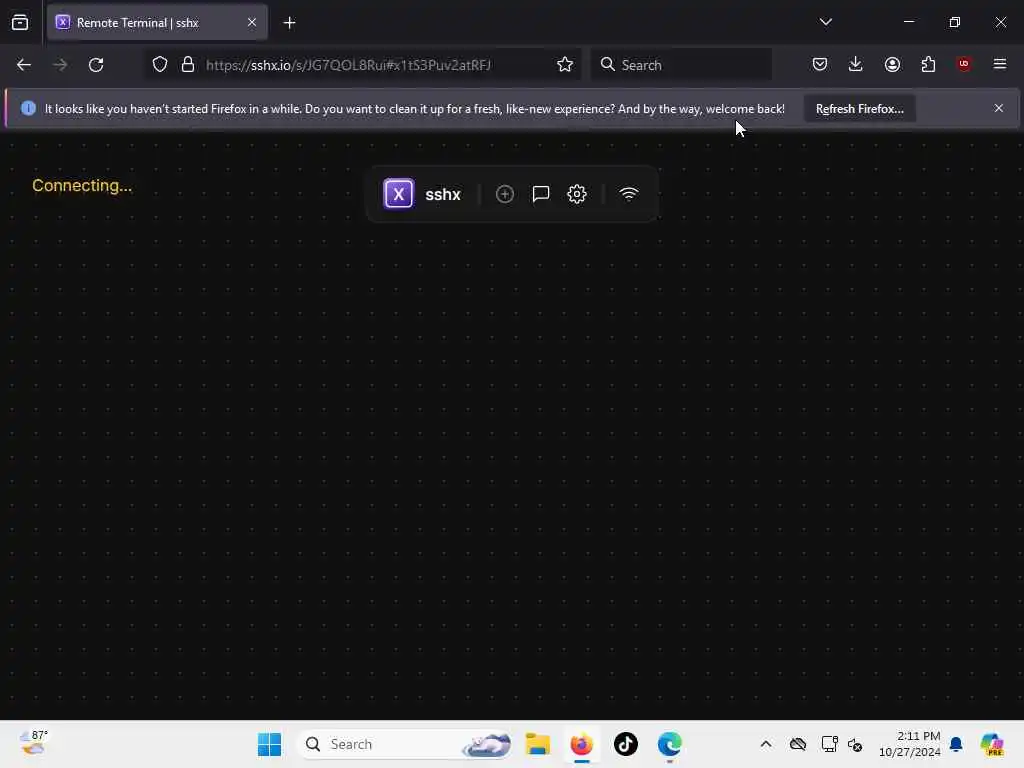This screenshot has height=768, width=1024.
Task: Open the Firefox downloads panel
Action: pyautogui.click(x=856, y=64)
